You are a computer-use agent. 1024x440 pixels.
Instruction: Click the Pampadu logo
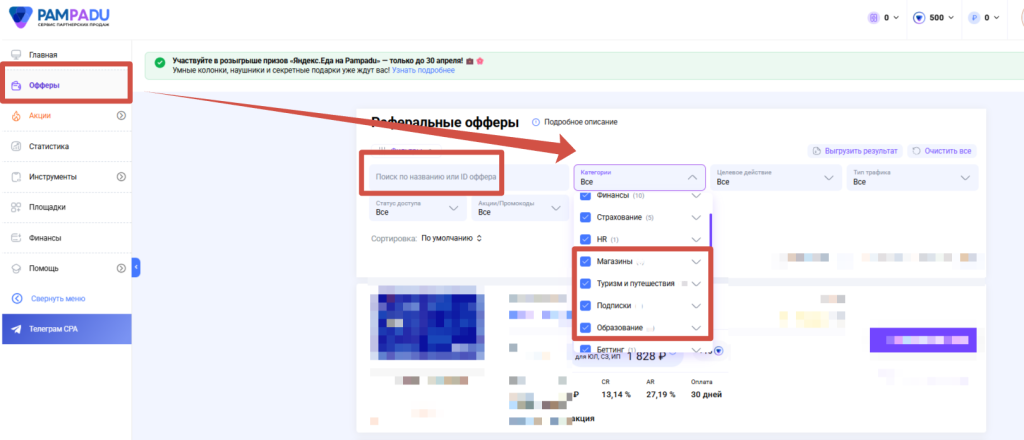click(59, 16)
